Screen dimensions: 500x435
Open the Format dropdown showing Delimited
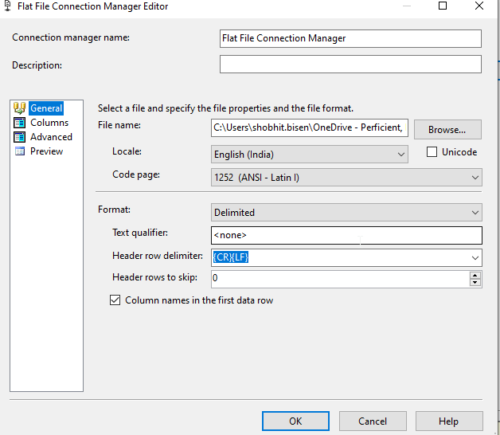(346, 212)
